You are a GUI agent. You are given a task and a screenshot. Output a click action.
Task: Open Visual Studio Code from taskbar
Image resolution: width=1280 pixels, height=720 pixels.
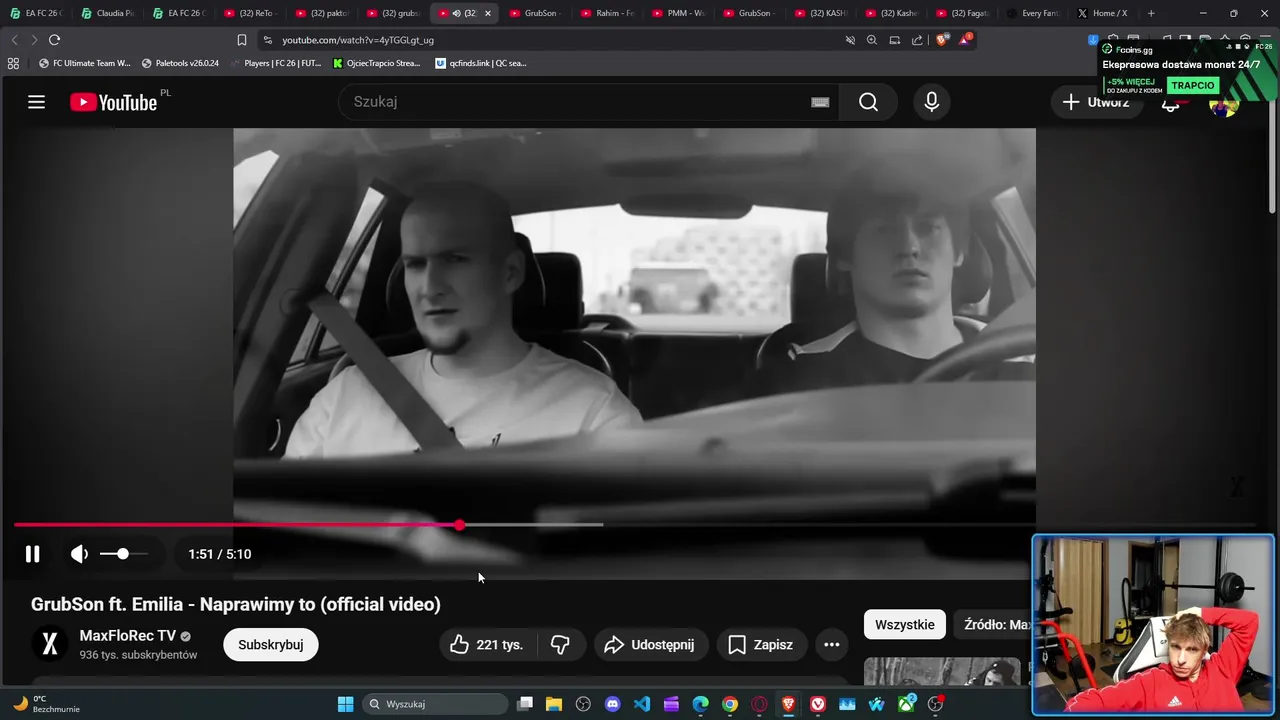point(642,704)
